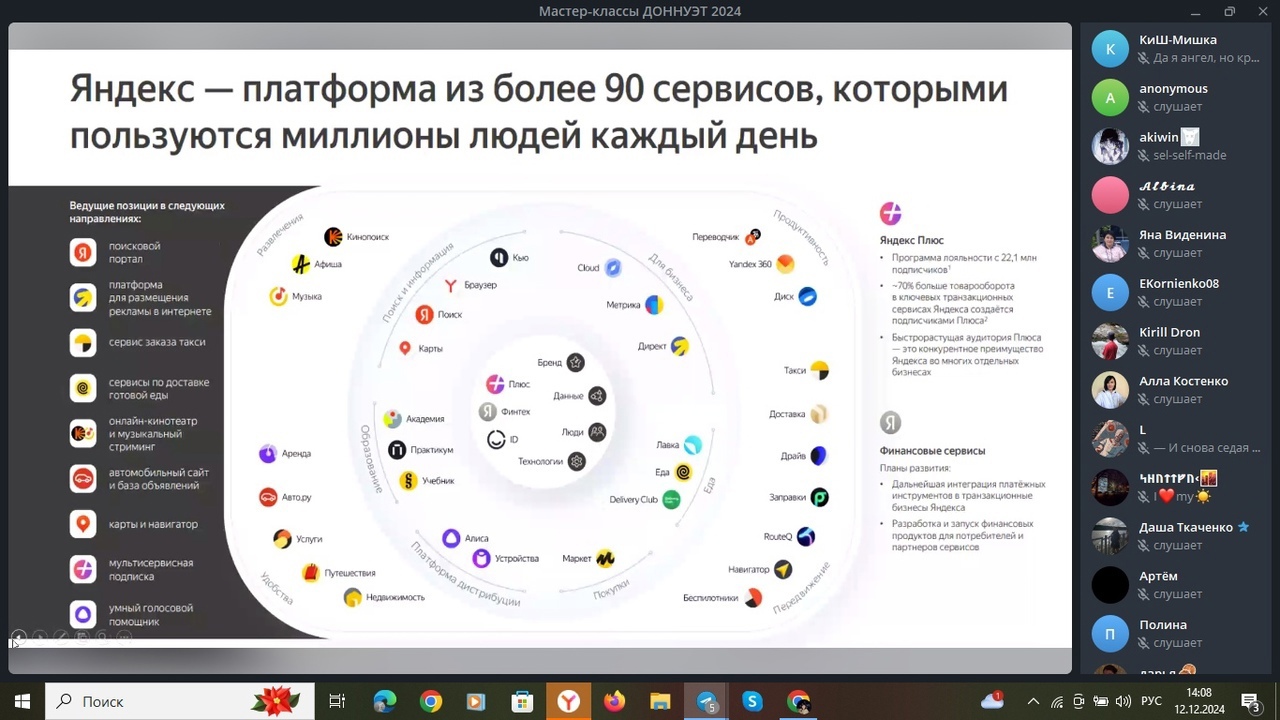The image size is (1280, 720).
Task: Click the Метрика icon
Action: click(654, 305)
